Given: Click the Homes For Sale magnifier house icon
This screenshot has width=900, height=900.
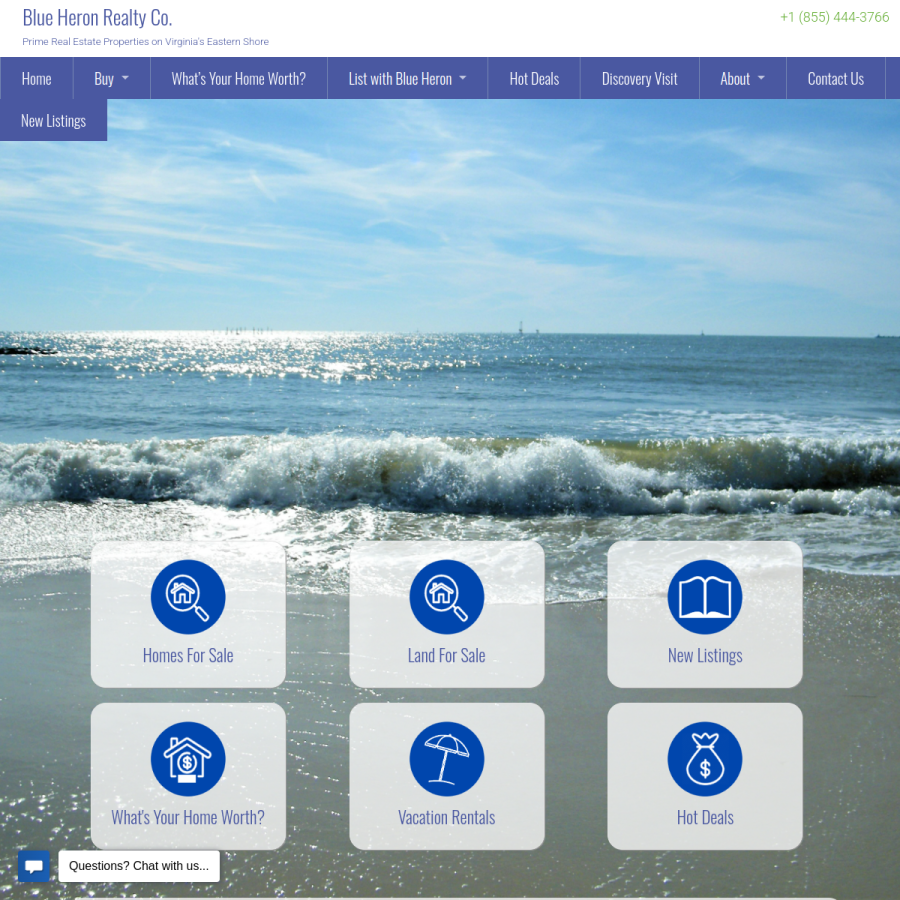Looking at the screenshot, I should [188, 597].
